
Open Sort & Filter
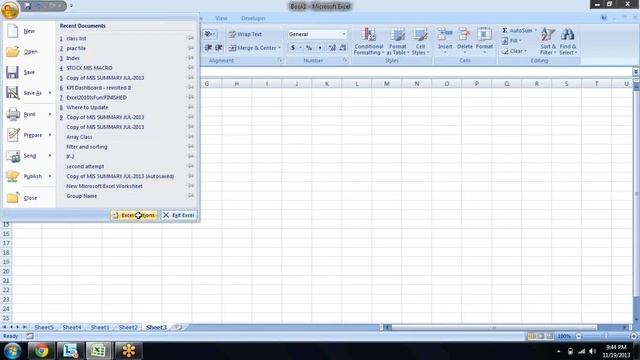pos(548,41)
